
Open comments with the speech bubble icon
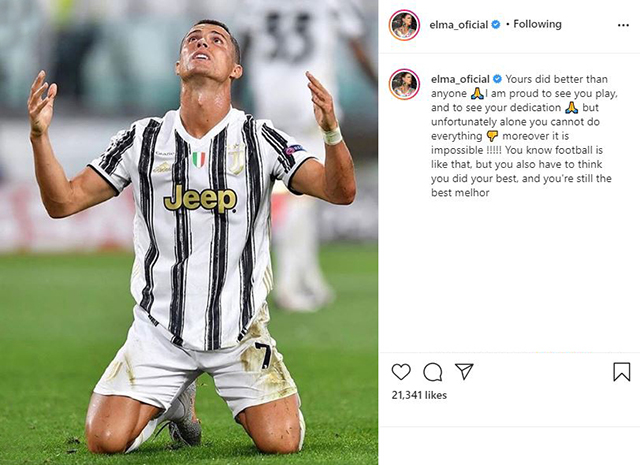click(433, 372)
